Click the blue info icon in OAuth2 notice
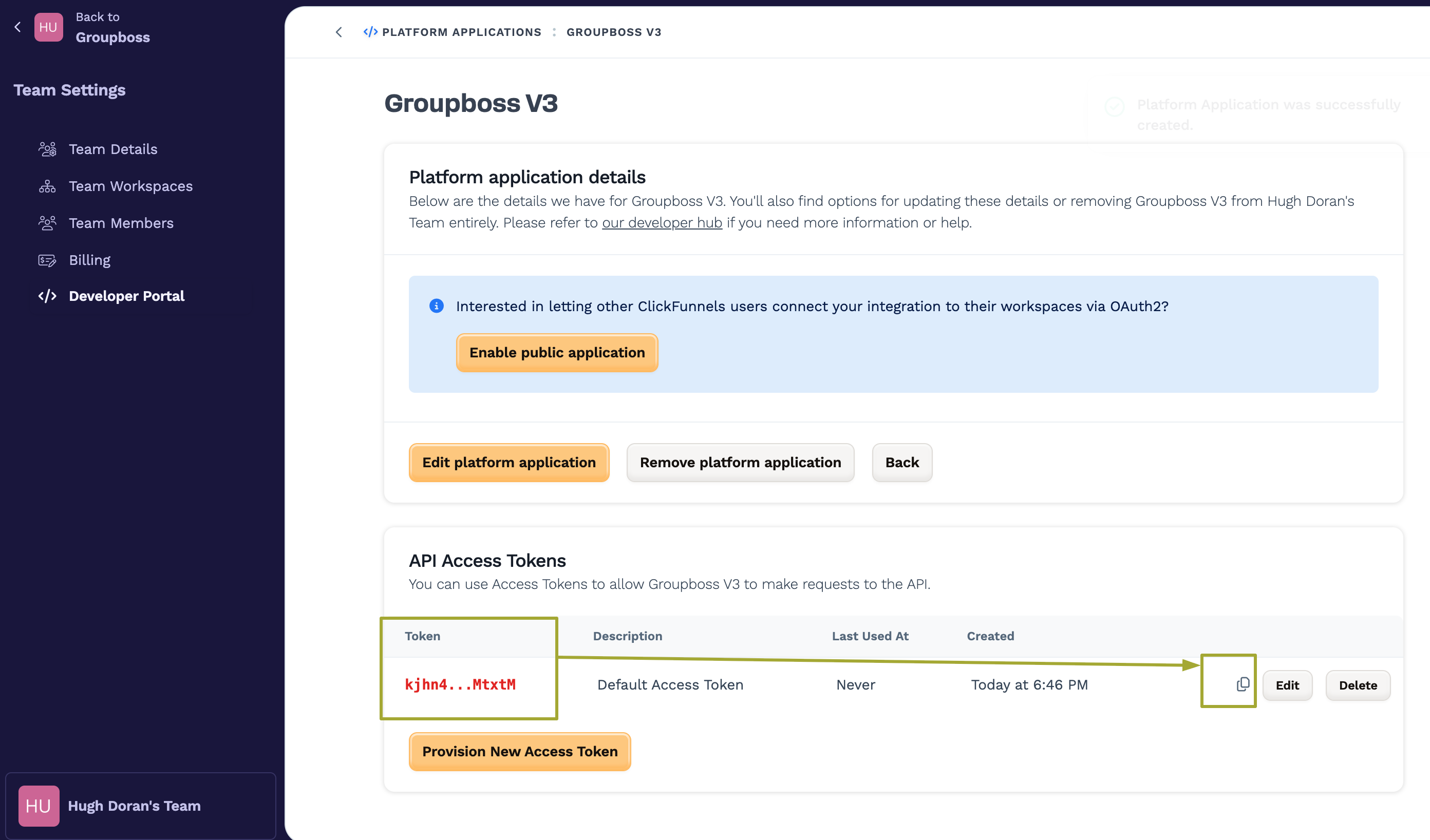Screen dimensions: 1430x840 pyautogui.click(x=436, y=307)
